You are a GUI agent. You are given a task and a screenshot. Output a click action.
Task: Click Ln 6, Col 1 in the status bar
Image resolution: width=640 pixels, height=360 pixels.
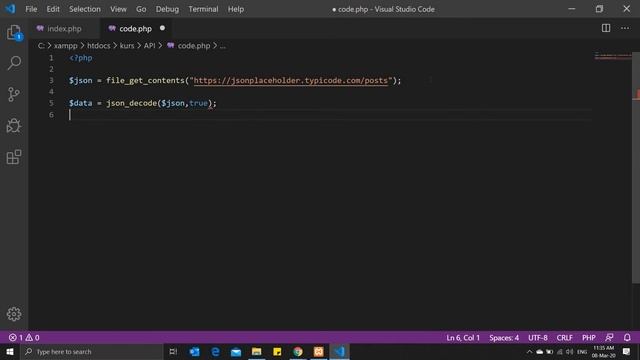click(463, 338)
